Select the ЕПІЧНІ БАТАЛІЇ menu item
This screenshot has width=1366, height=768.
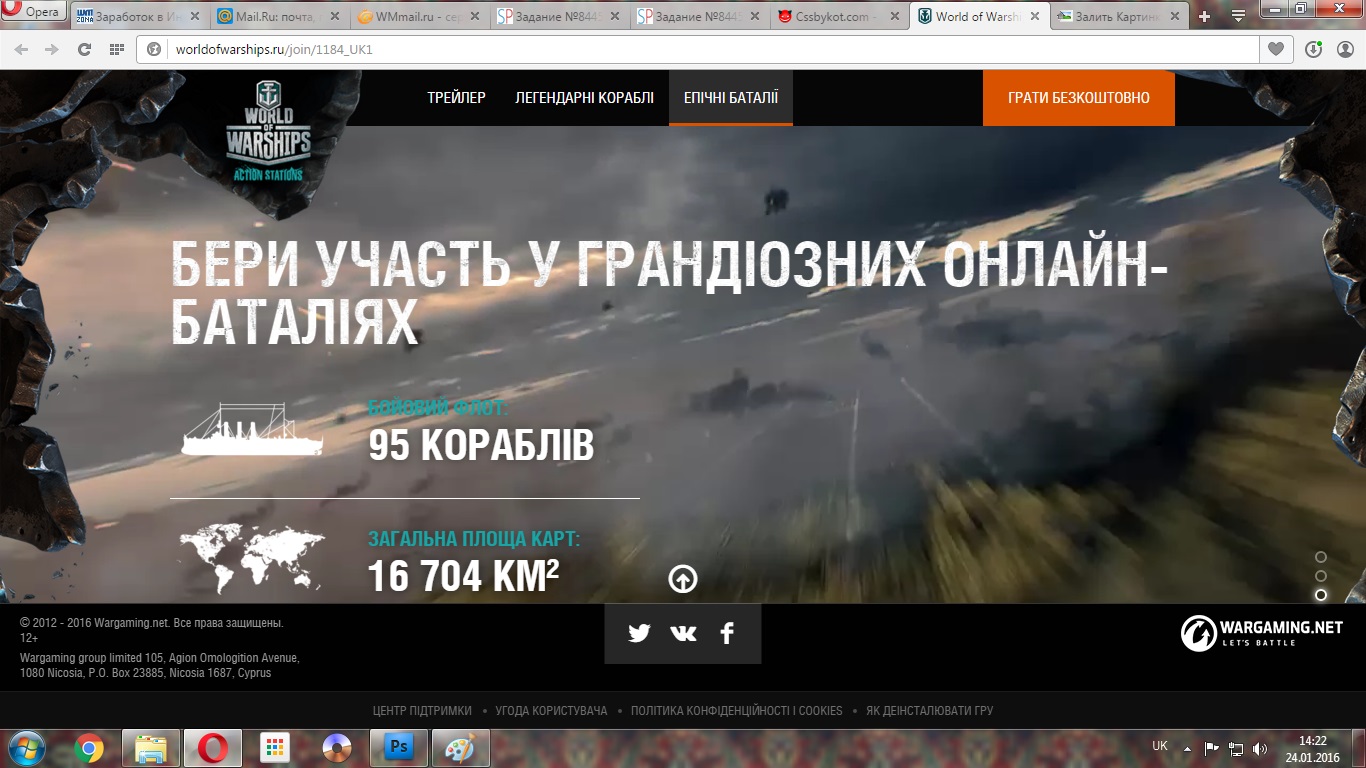pyautogui.click(x=731, y=98)
